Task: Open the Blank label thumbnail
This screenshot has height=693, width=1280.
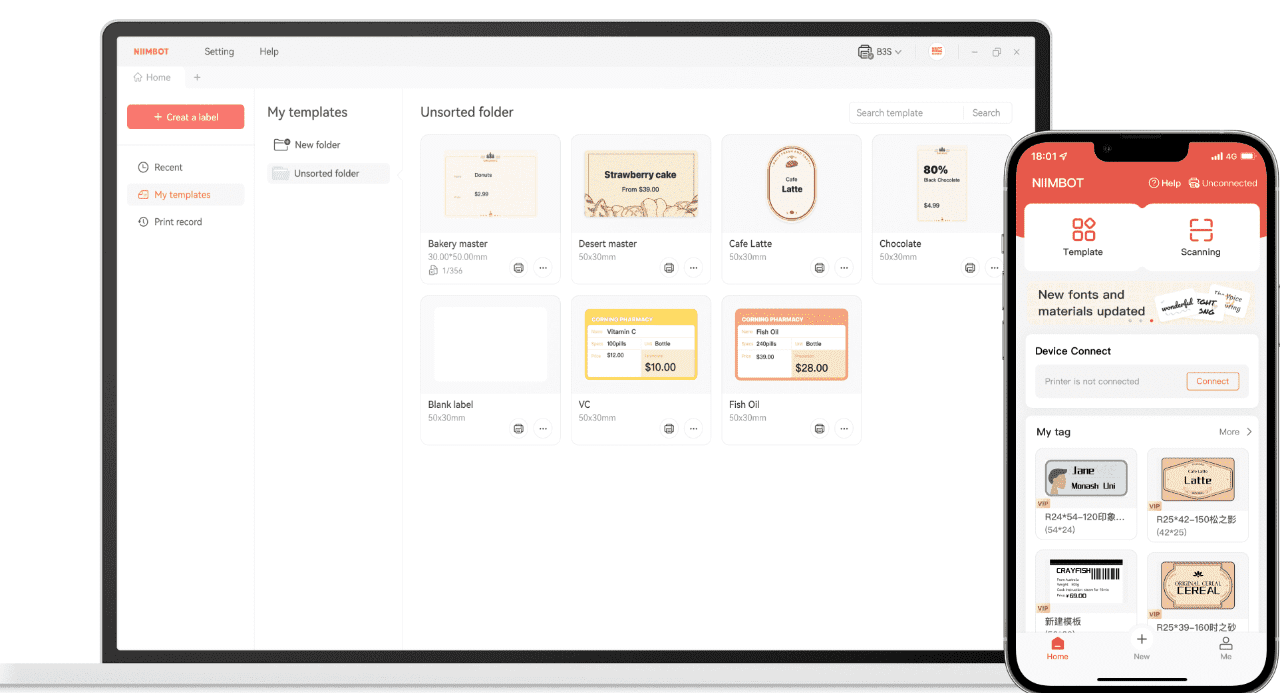Action: (x=490, y=345)
